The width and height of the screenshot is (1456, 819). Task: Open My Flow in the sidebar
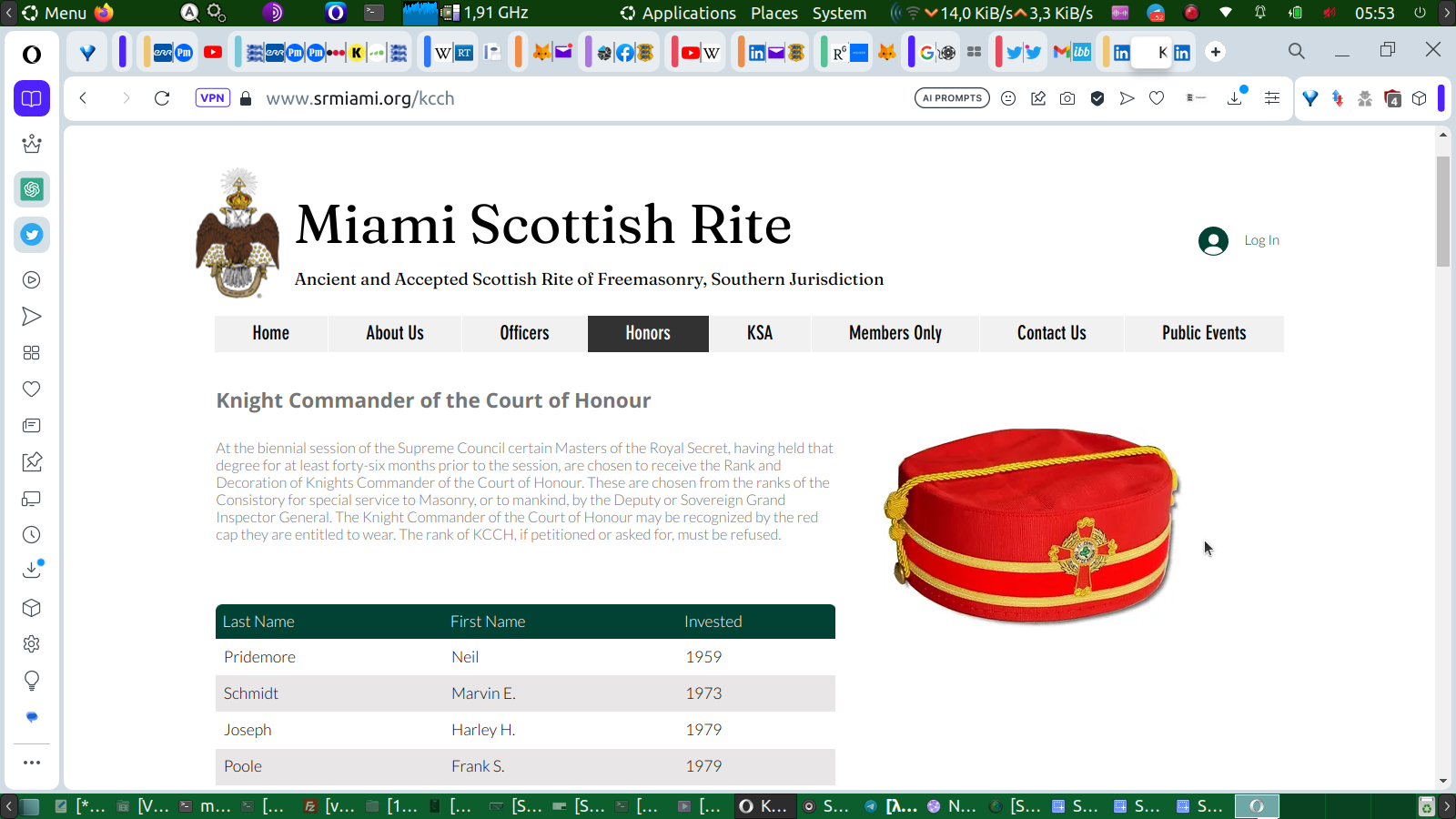pyautogui.click(x=32, y=317)
